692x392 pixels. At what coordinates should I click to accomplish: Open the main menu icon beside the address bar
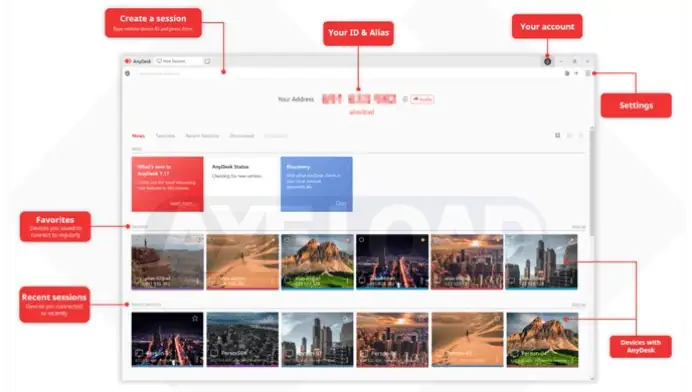pos(588,73)
